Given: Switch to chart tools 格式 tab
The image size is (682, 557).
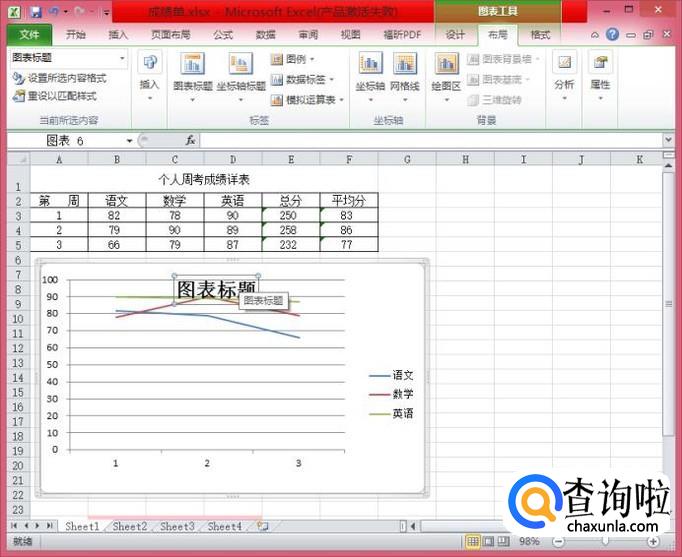Looking at the screenshot, I should coord(540,35).
